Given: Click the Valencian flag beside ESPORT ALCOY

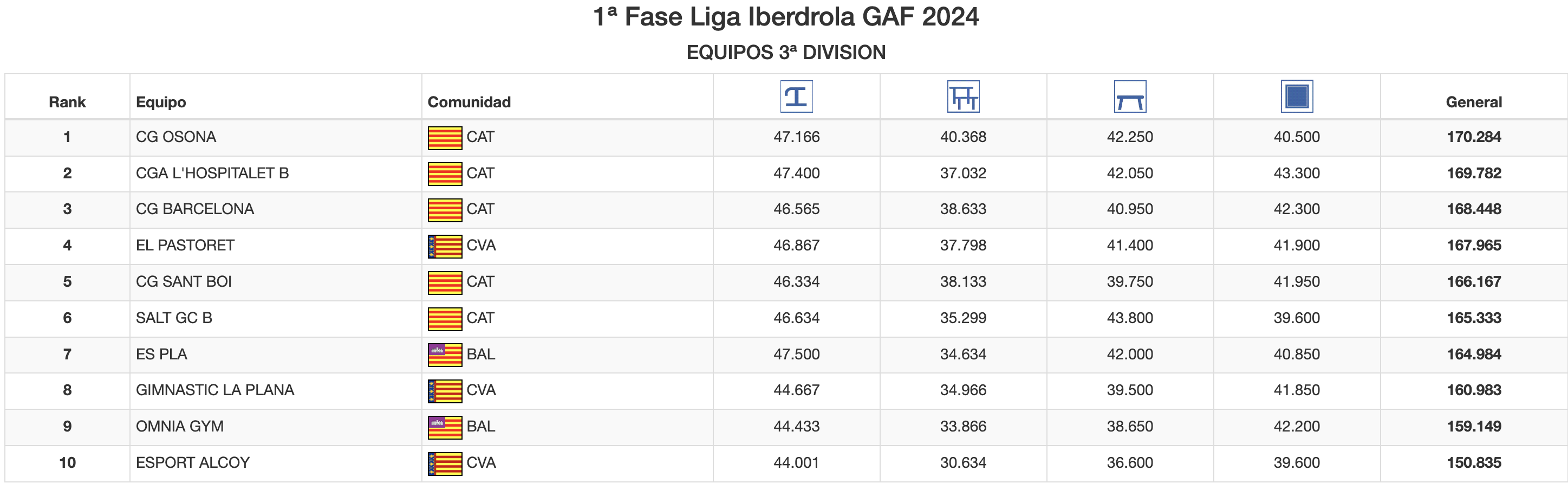Looking at the screenshot, I should [444, 463].
